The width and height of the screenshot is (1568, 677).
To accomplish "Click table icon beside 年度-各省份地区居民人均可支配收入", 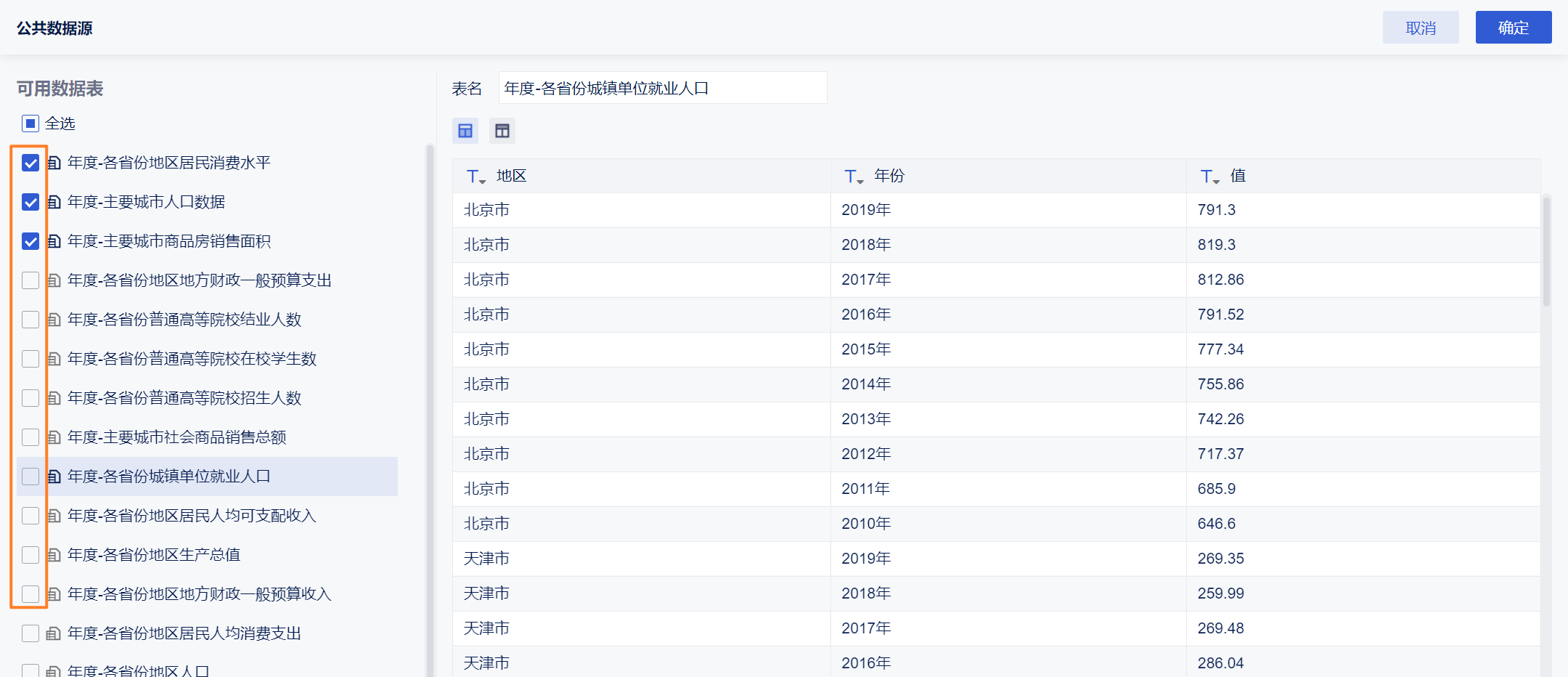I will coord(54,516).
